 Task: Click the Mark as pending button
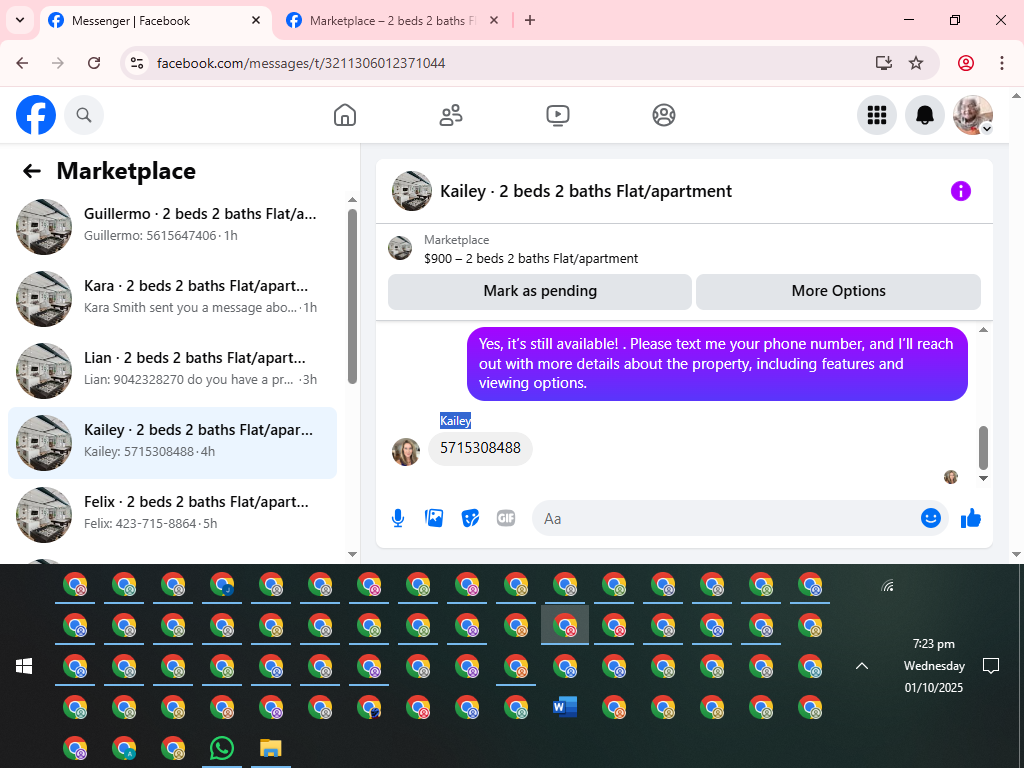[540, 291]
